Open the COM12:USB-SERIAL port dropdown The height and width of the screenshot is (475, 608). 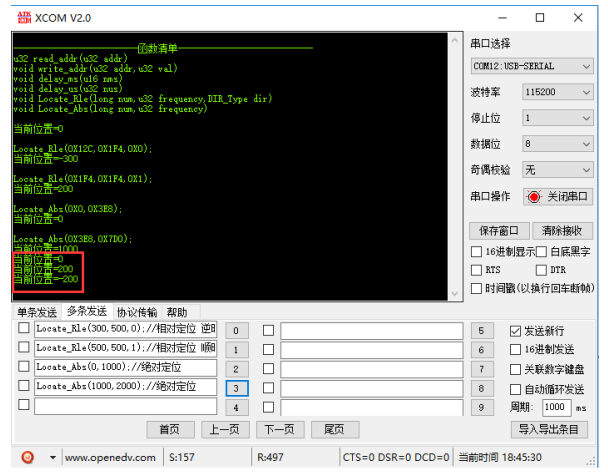pyautogui.click(x=532, y=66)
